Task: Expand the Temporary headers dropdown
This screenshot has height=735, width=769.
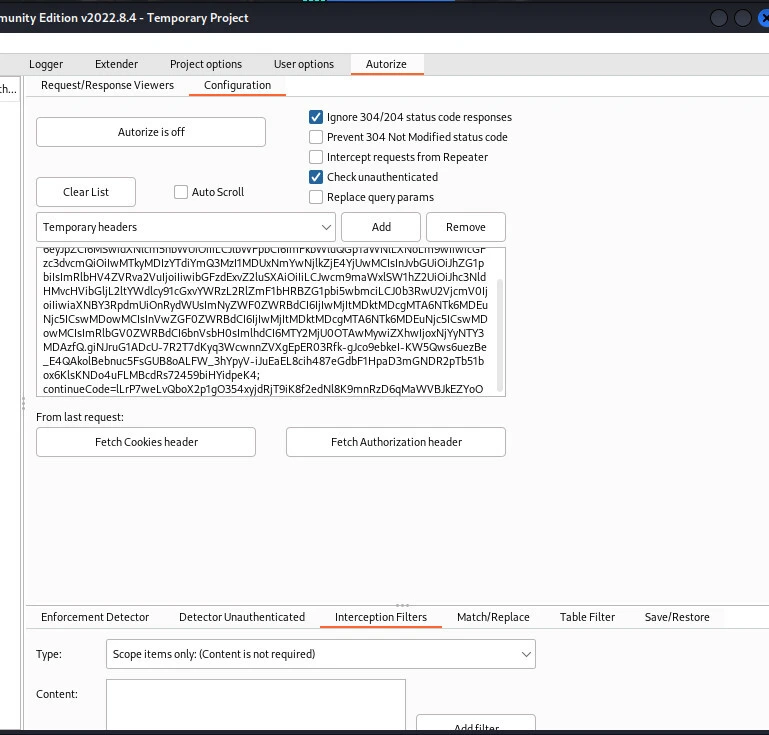Action: [186, 227]
